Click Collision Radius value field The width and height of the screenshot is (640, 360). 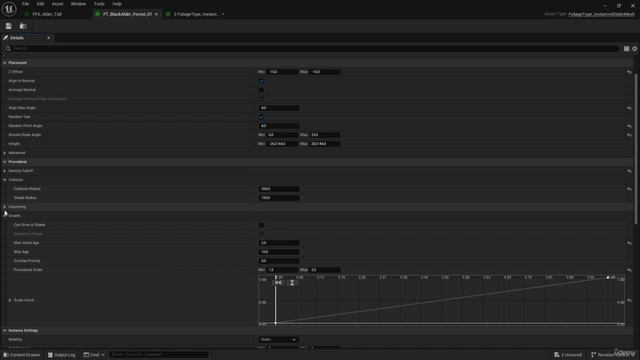point(279,189)
